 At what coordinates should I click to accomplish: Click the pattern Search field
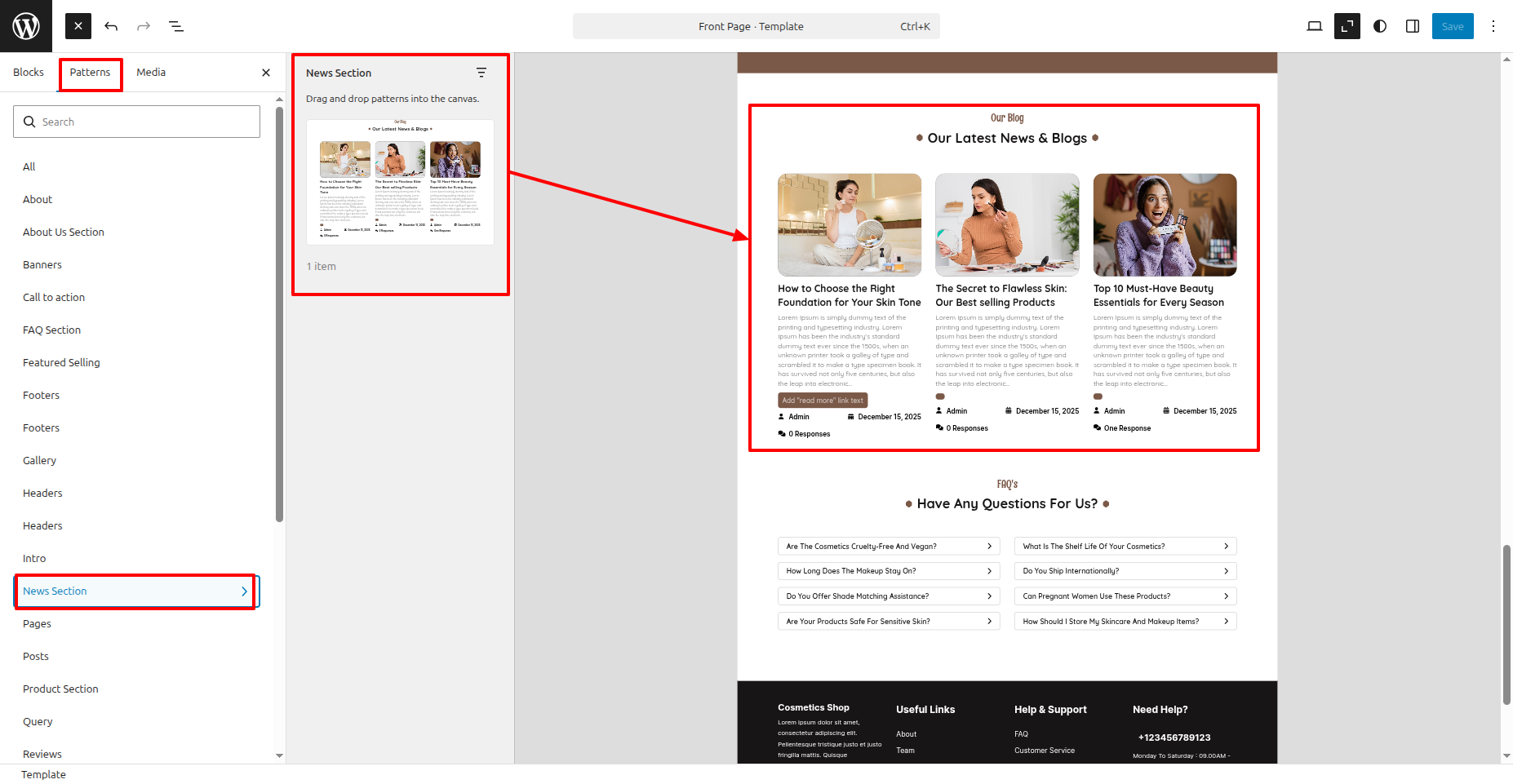(136, 122)
